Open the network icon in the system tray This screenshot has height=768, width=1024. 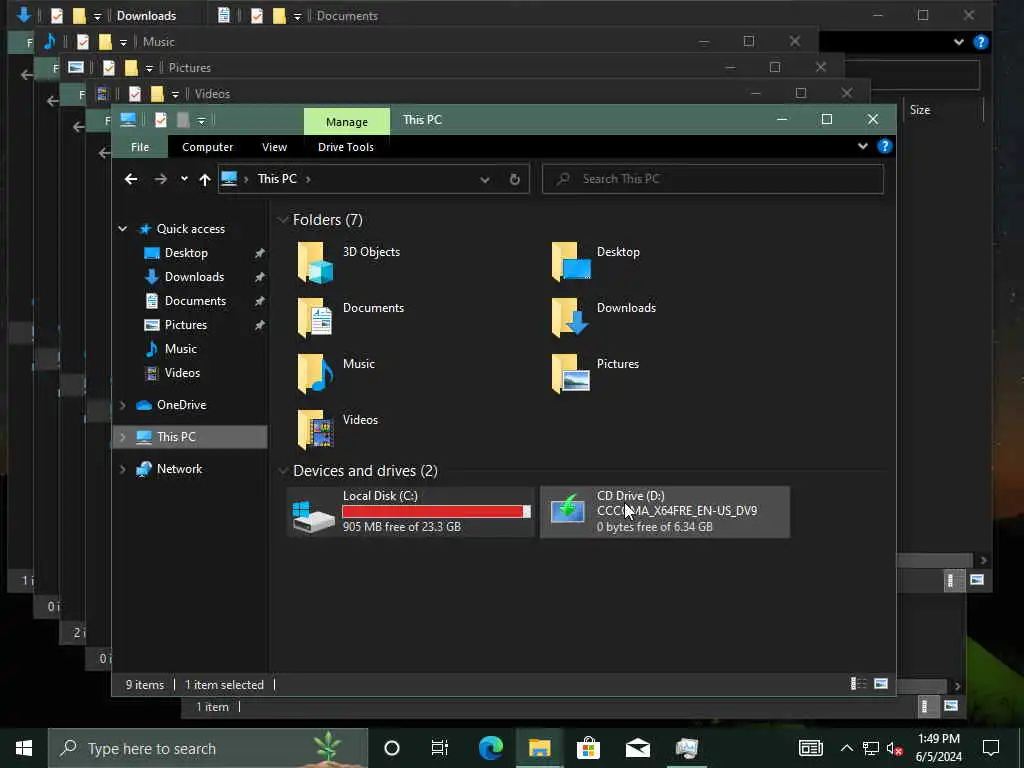[x=871, y=748]
